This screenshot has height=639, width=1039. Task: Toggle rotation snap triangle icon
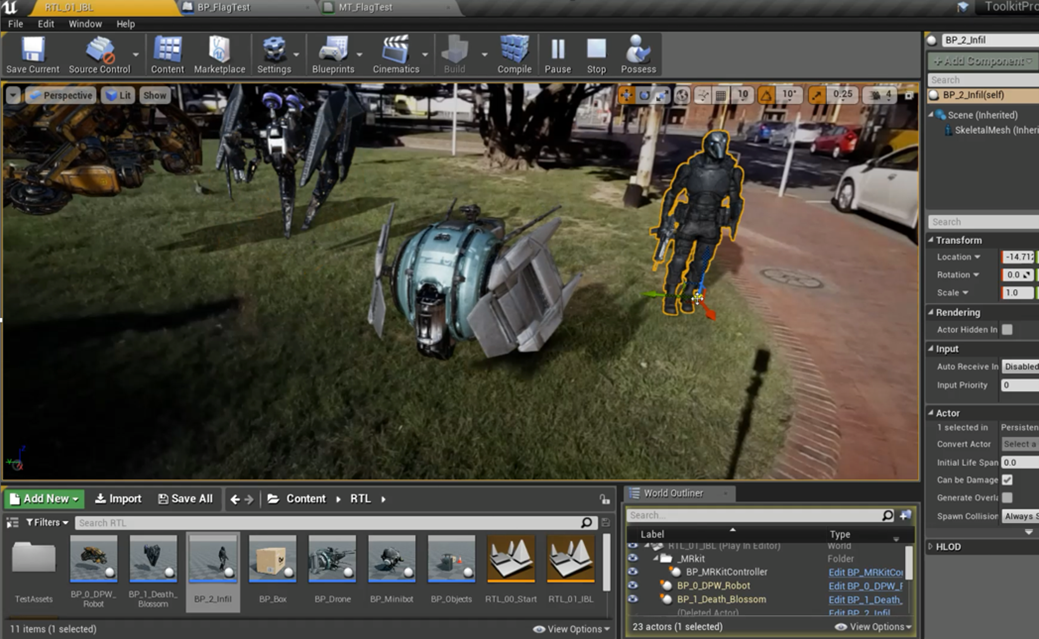pos(766,95)
